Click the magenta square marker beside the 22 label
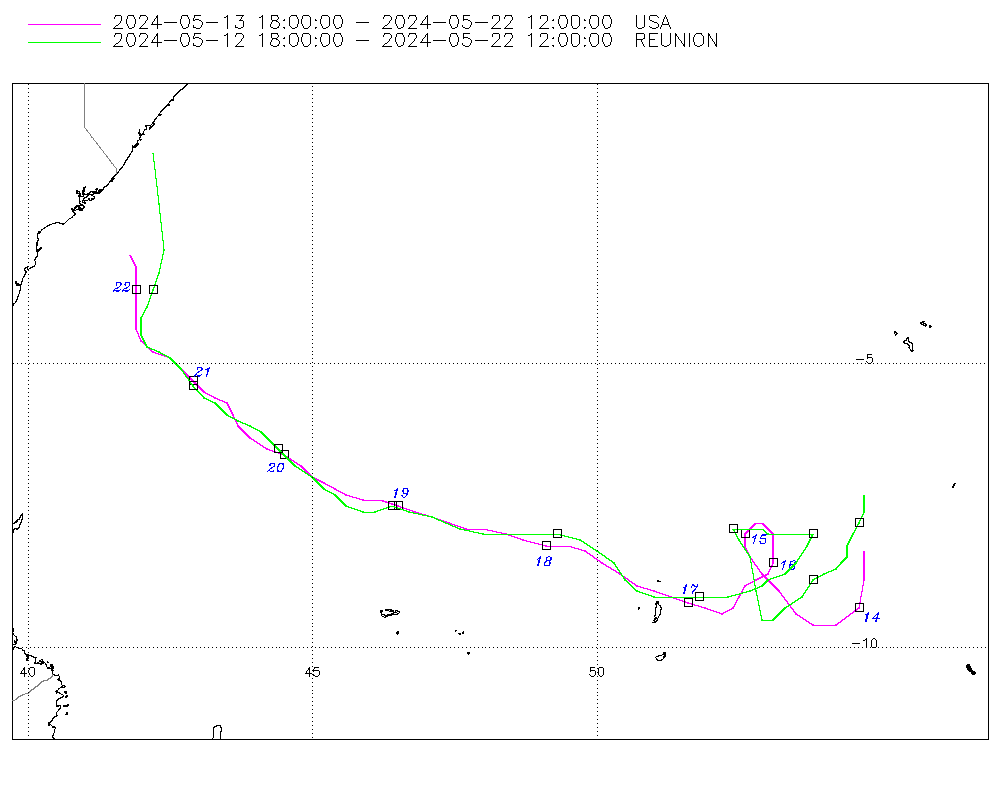 [136, 289]
